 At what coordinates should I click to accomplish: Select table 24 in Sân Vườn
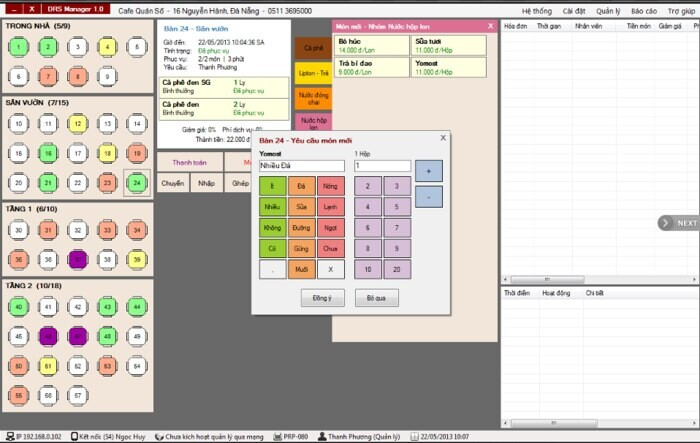pos(137,183)
